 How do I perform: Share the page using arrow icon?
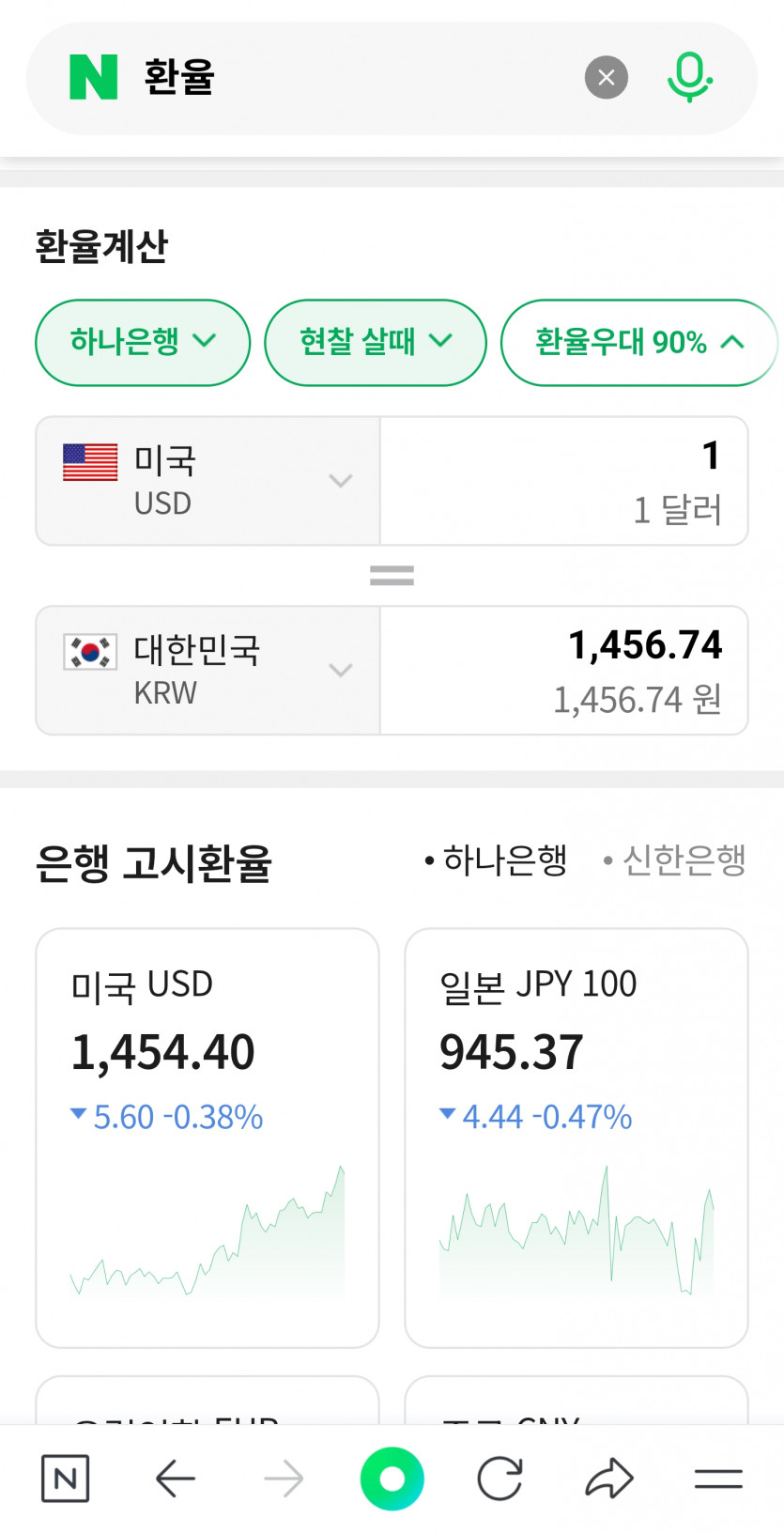pos(609,1479)
